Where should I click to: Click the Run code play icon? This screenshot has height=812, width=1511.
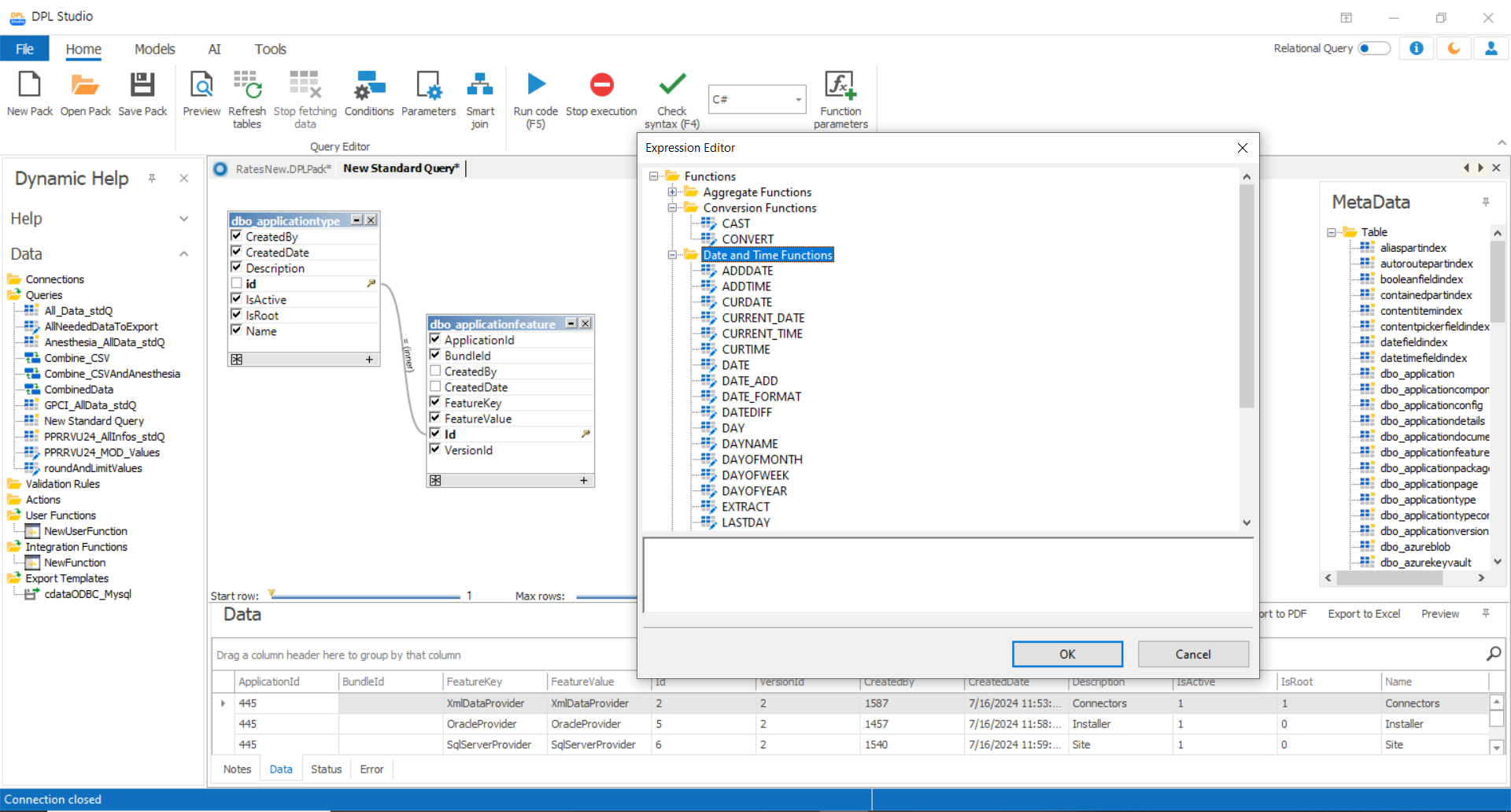(x=536, y=85)
